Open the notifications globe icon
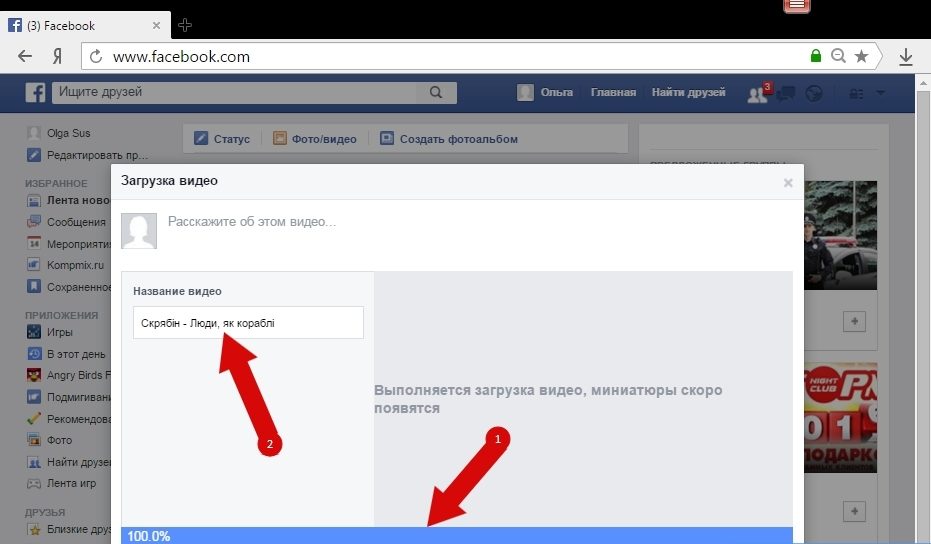 pyautogui.click(x=814, y=93)
